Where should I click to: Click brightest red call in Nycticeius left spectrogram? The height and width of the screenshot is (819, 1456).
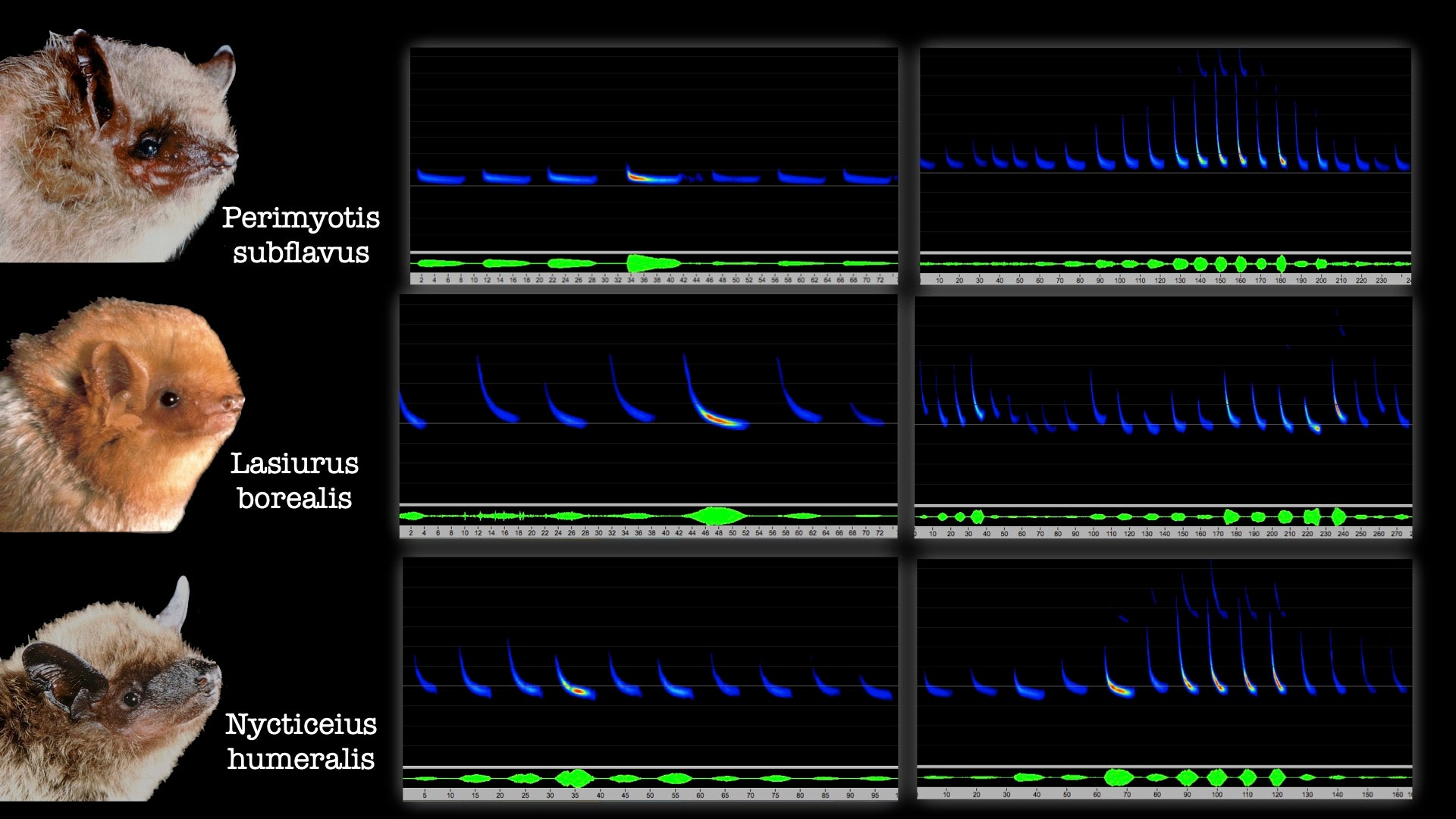point(577,690)
